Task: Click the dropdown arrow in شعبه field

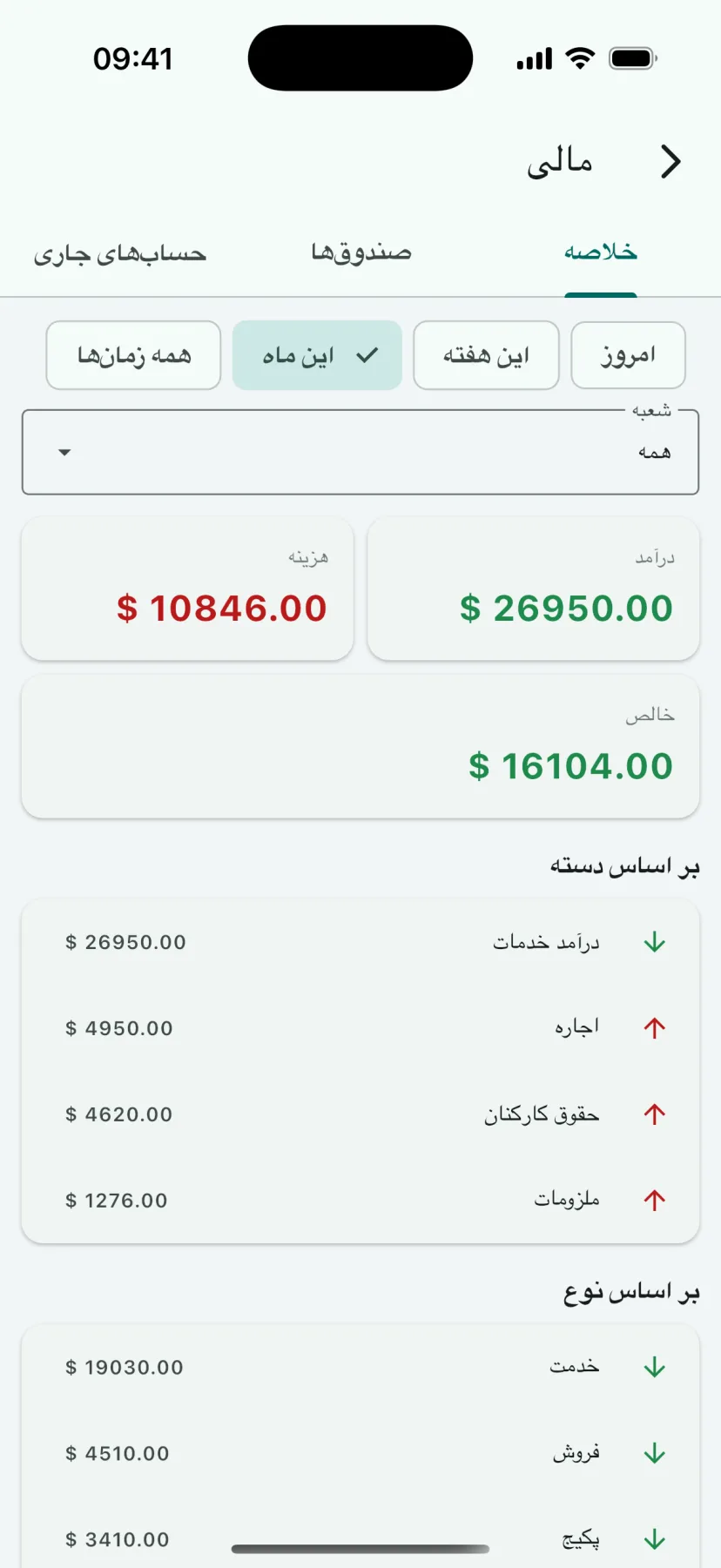Action: (64, 452)
